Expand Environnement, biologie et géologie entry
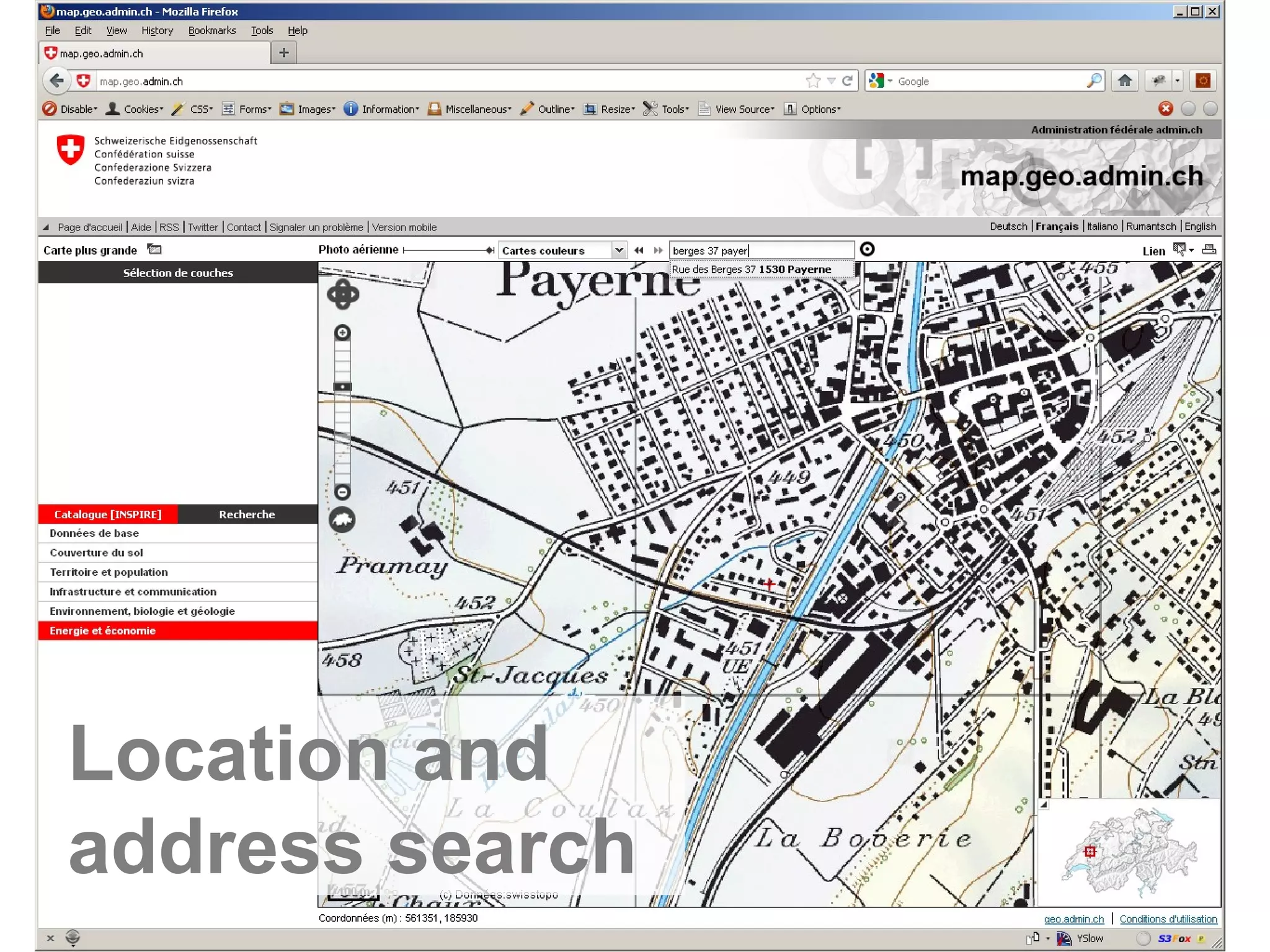 pyautogui.click(x=178, y=611)
